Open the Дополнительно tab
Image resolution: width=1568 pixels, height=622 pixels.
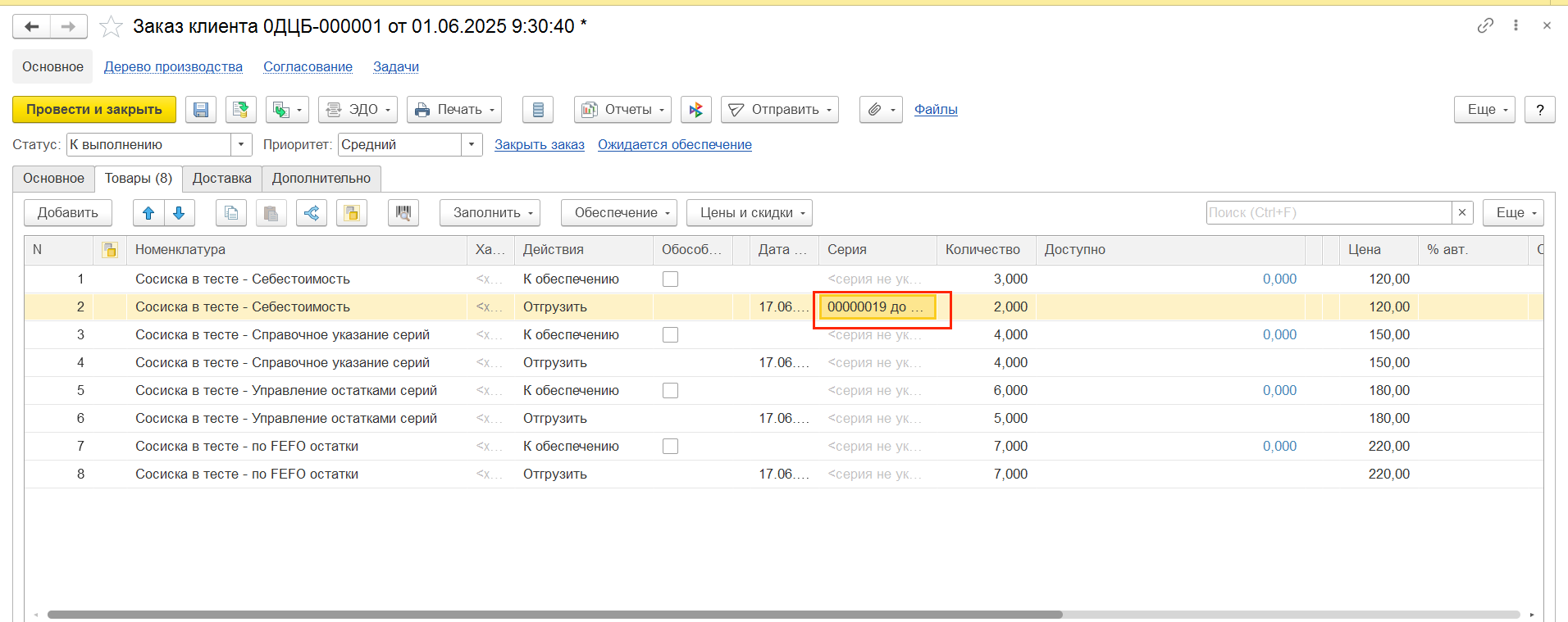click(321, 179)
